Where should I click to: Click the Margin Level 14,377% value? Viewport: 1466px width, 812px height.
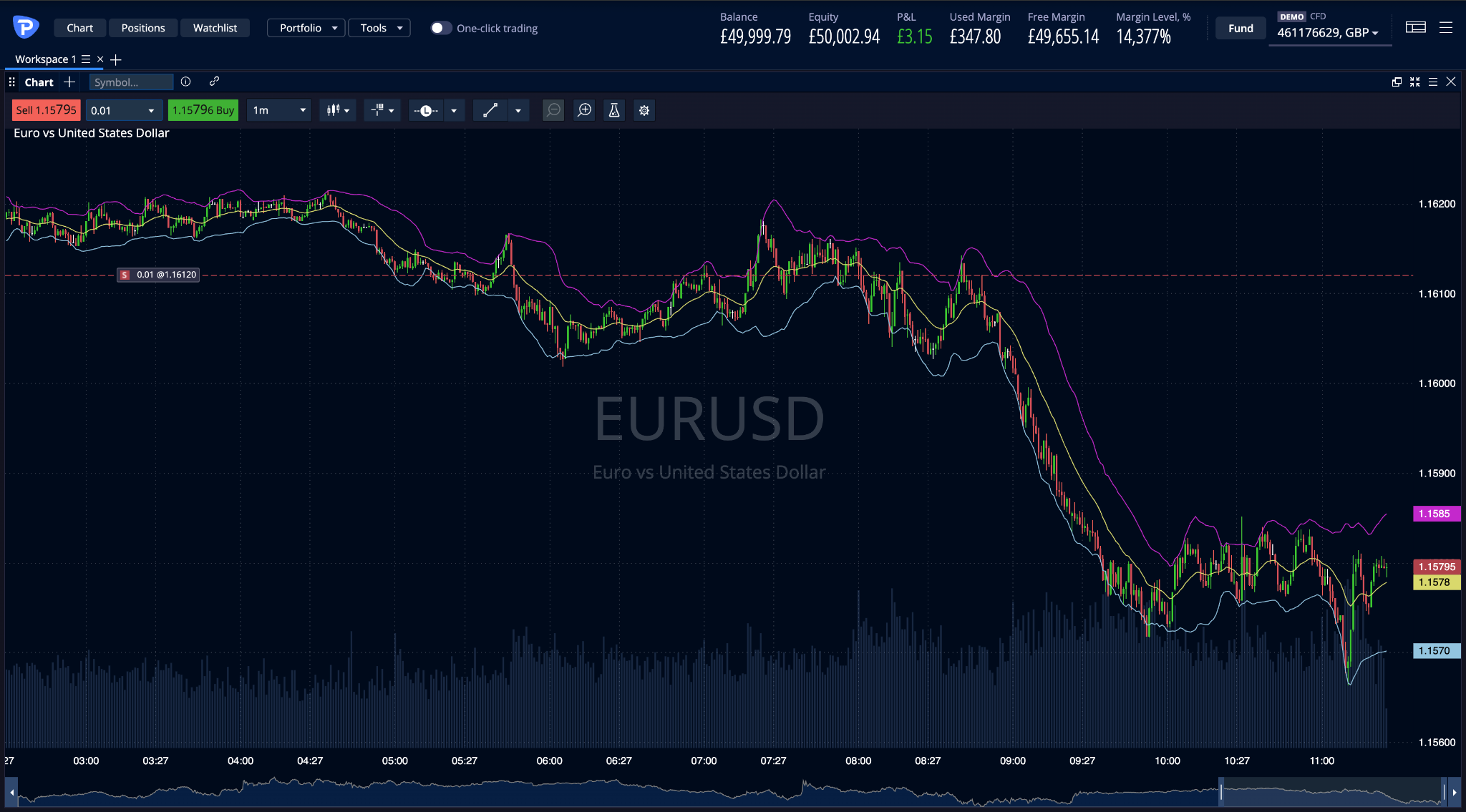click(x=1143, y=36)
